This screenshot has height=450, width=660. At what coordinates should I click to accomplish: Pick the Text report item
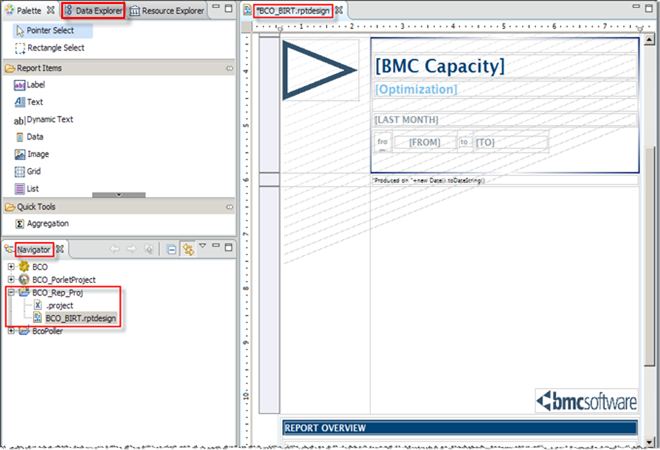point(29,102)
